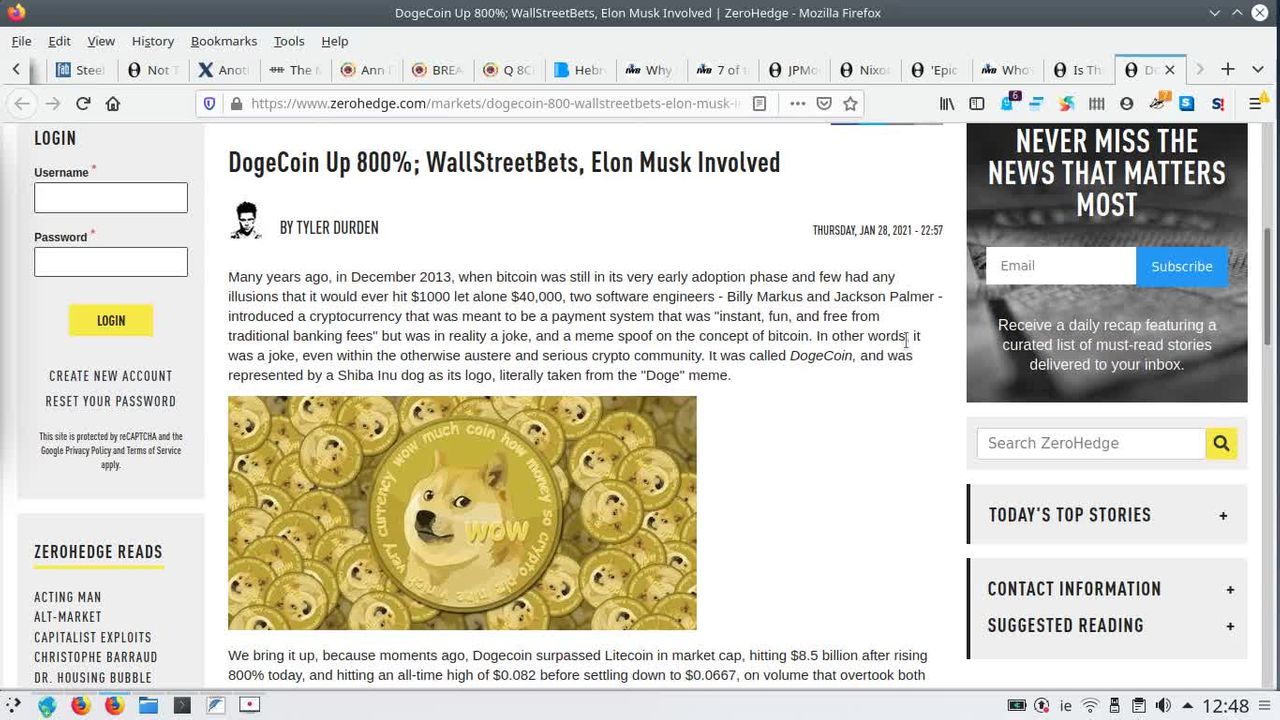Open the Bookmarks menu
The width and height of the screenshot is (1280, 720).
[x=224, y=41]
